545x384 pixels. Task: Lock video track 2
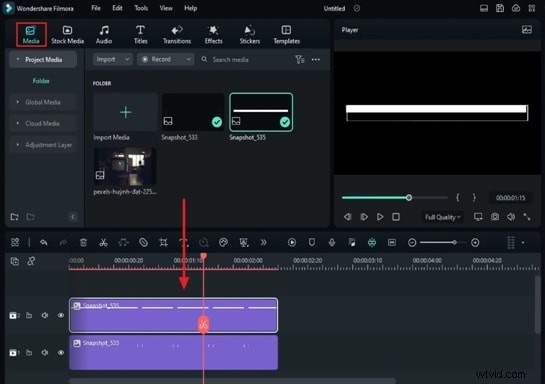pyautogui.click(x=29, y=316)
